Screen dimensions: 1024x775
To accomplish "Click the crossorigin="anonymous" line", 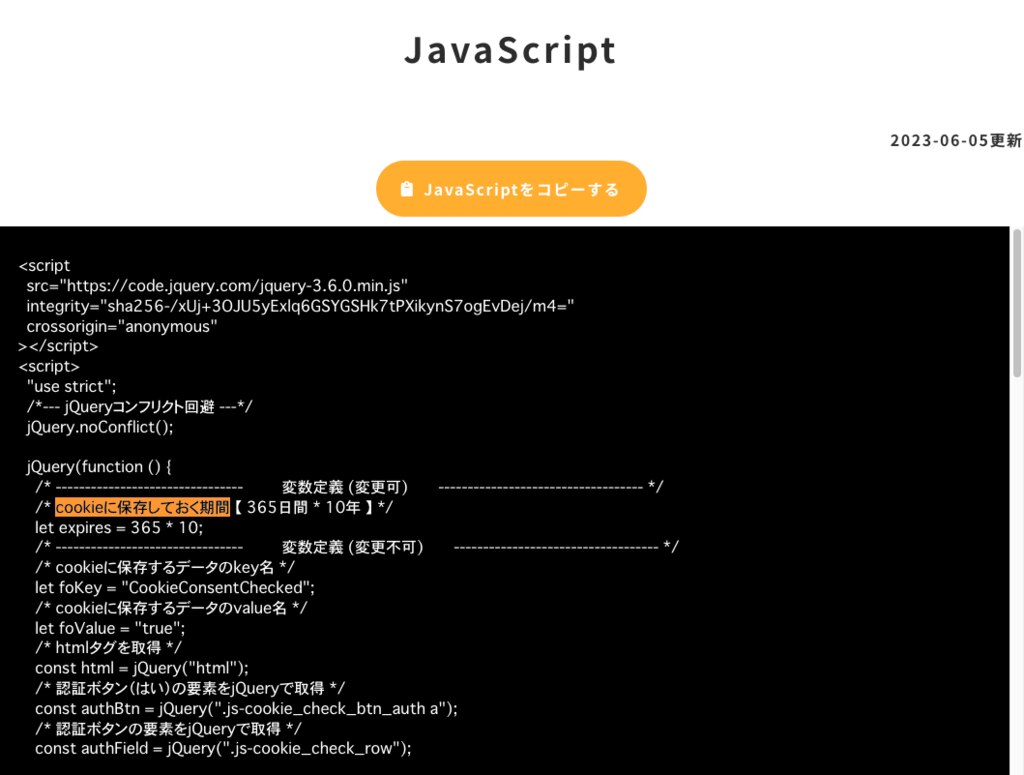I will click(x=122, y=326).
